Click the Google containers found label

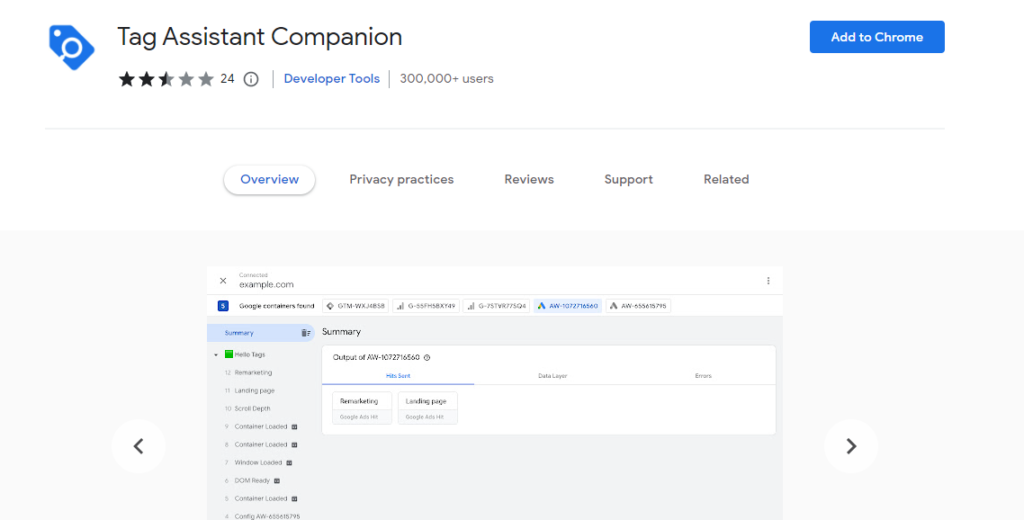(276, 306)
